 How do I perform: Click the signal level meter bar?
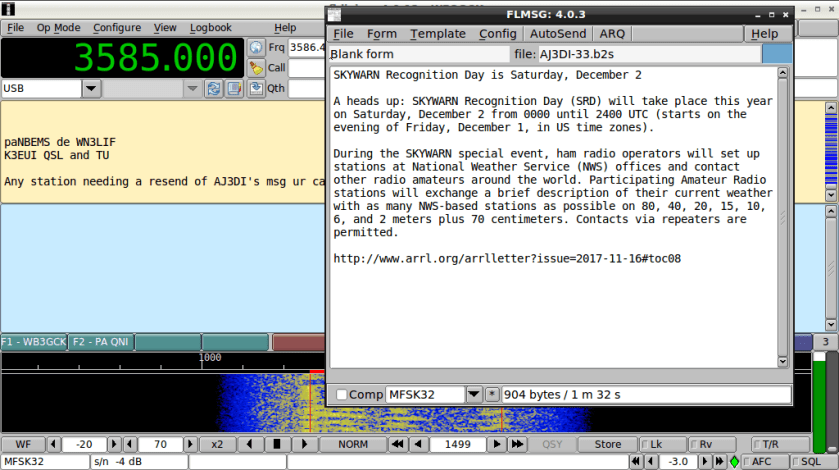pyautogui.click(x=819, y=402)
